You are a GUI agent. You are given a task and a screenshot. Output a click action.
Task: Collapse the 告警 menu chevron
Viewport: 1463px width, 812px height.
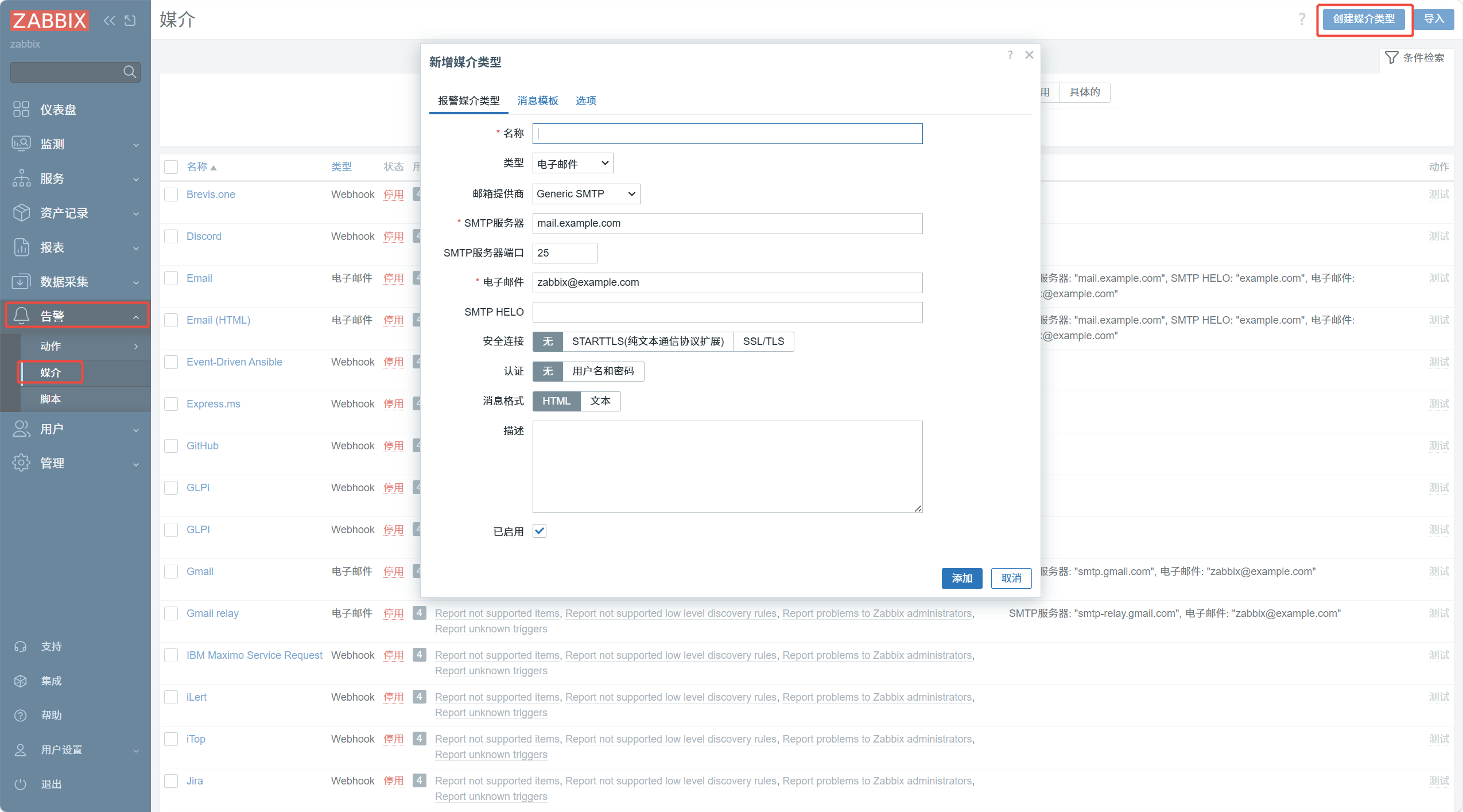coord(136,317)
